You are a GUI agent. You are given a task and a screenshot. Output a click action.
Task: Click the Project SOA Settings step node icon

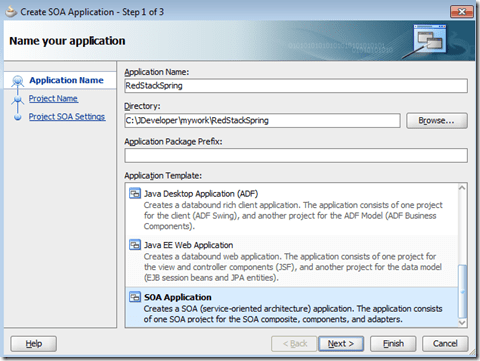coord(18,117)
